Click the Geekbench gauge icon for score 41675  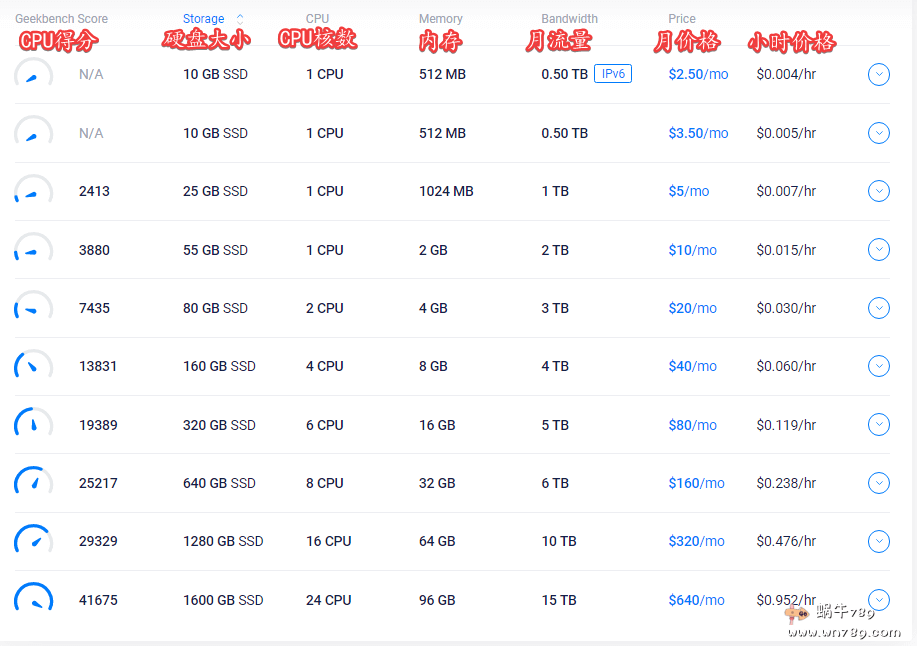click(x=33, y=600)
